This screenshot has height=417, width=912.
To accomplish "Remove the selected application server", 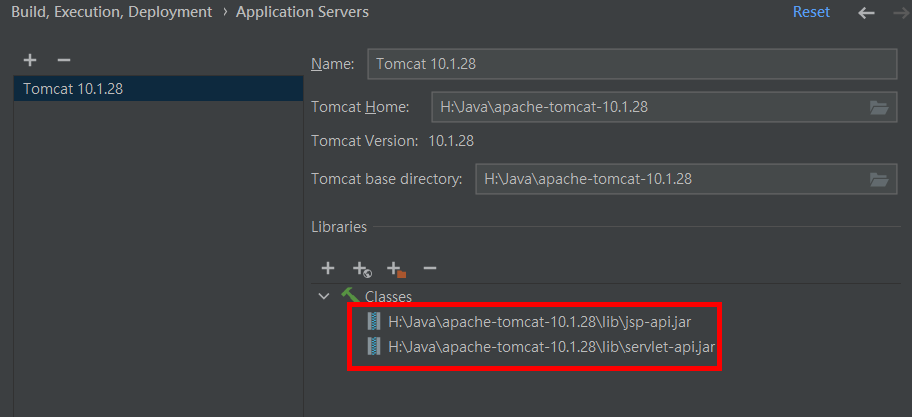I will tap(64, 60).
